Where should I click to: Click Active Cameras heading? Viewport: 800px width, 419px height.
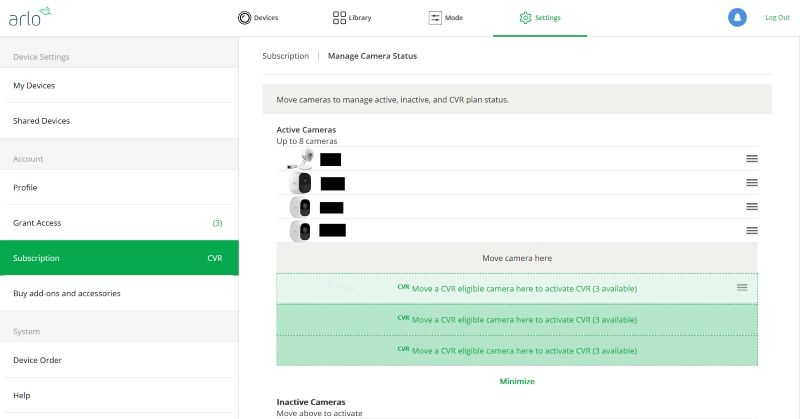click(x=306, y=130)
